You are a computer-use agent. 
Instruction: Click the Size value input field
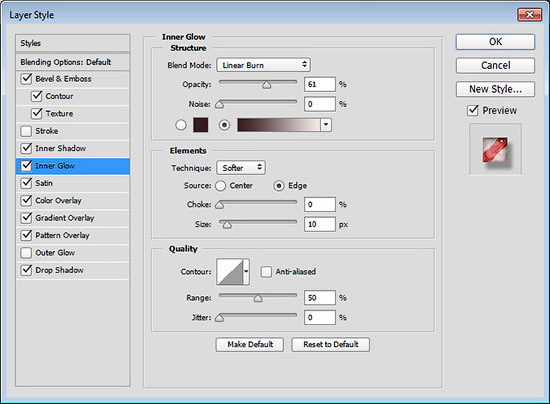pos(320,224)
